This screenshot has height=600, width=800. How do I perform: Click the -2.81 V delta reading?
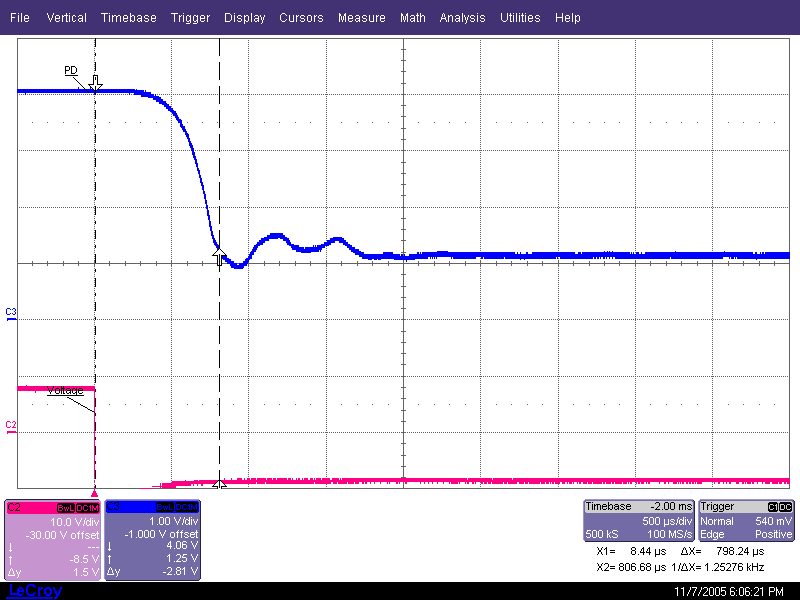180,571
